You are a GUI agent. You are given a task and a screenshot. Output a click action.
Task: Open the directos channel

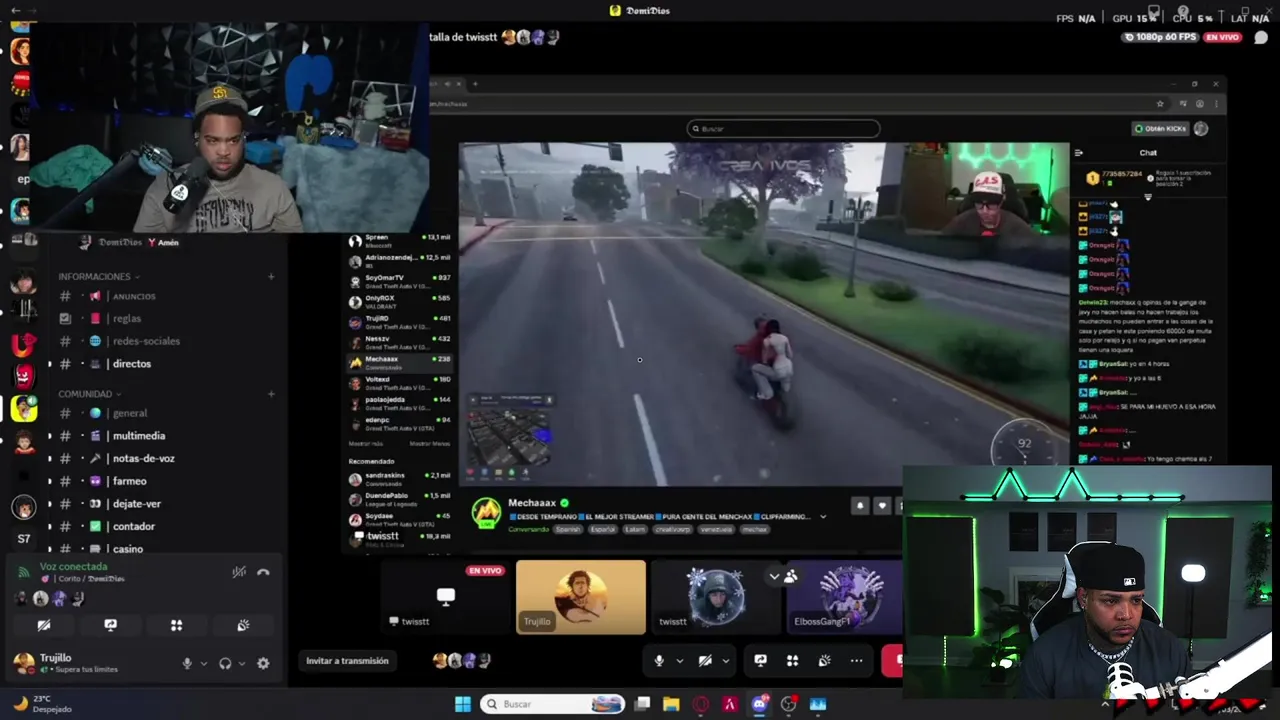click(166, 364)
